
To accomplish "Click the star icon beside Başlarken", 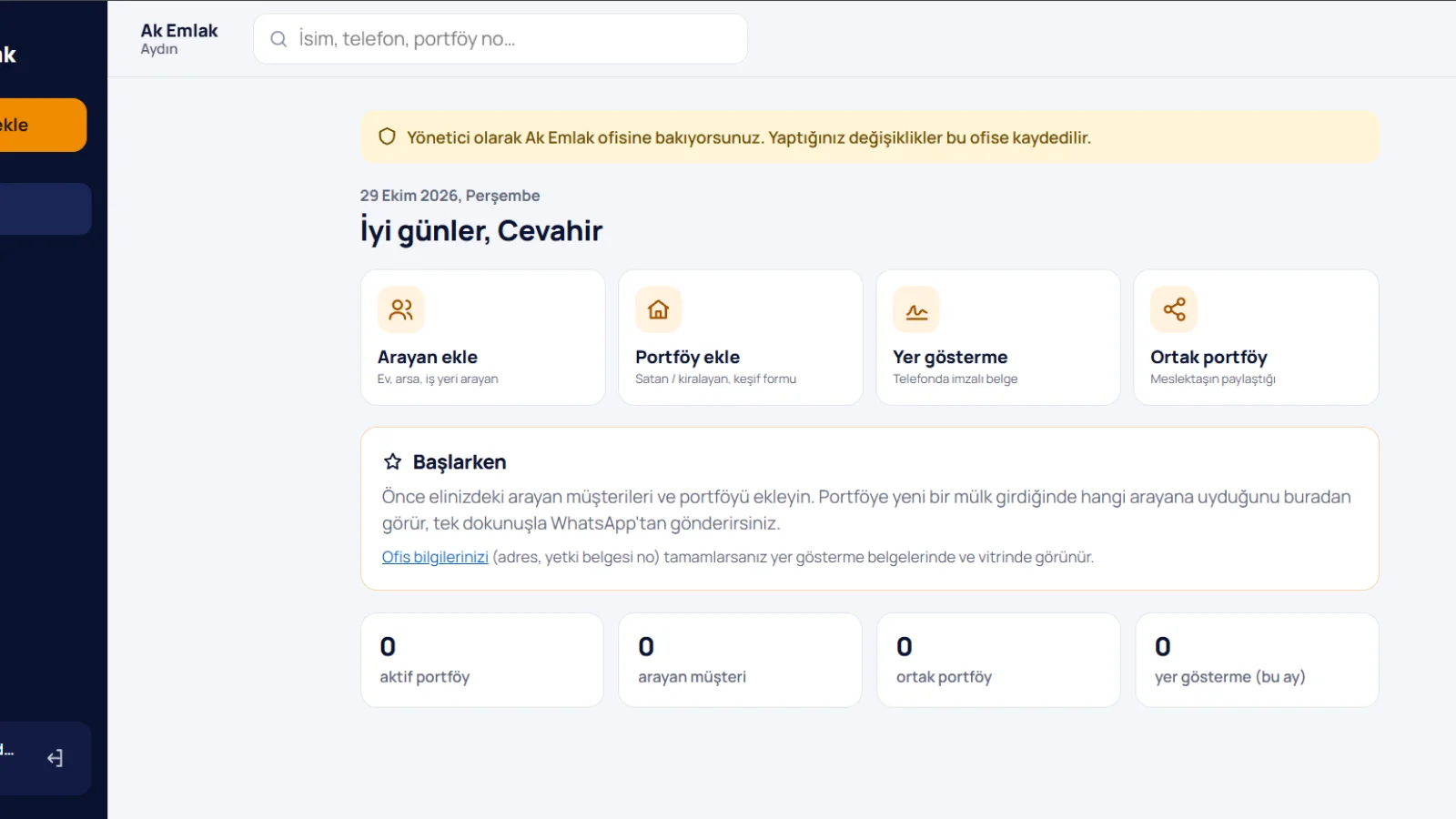I will (392, 461).
